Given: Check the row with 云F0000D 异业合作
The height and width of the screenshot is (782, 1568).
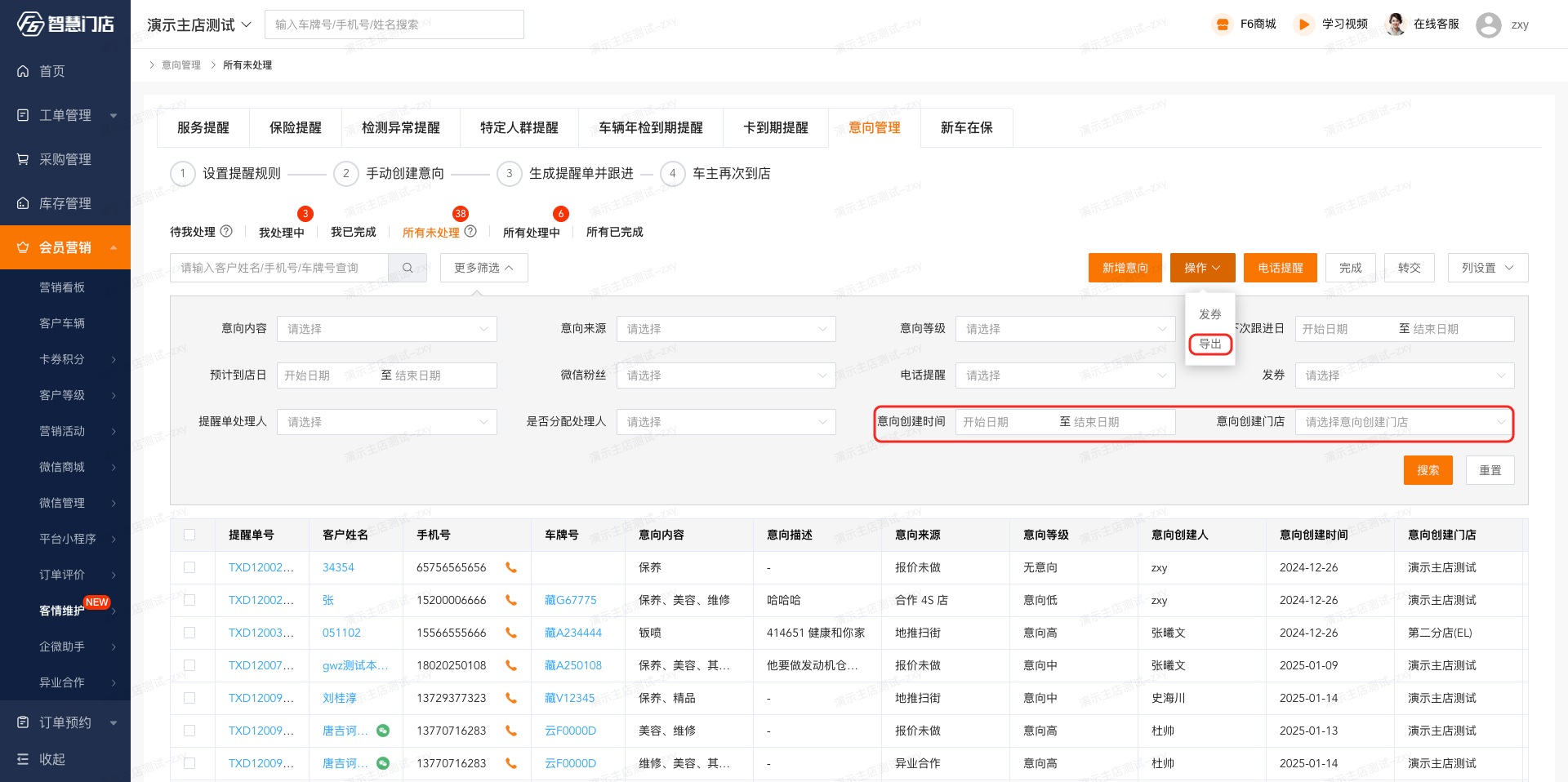Looking at the screenshot, I should (189, 763).
